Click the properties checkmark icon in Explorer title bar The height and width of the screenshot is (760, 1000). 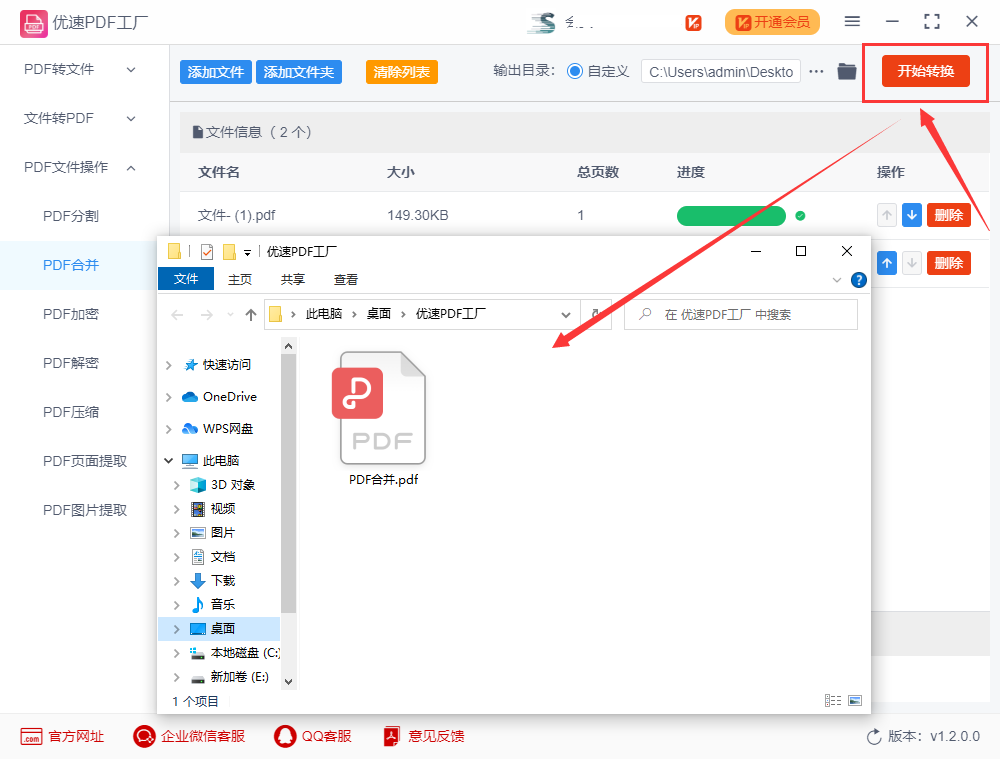tap(207, 252)
